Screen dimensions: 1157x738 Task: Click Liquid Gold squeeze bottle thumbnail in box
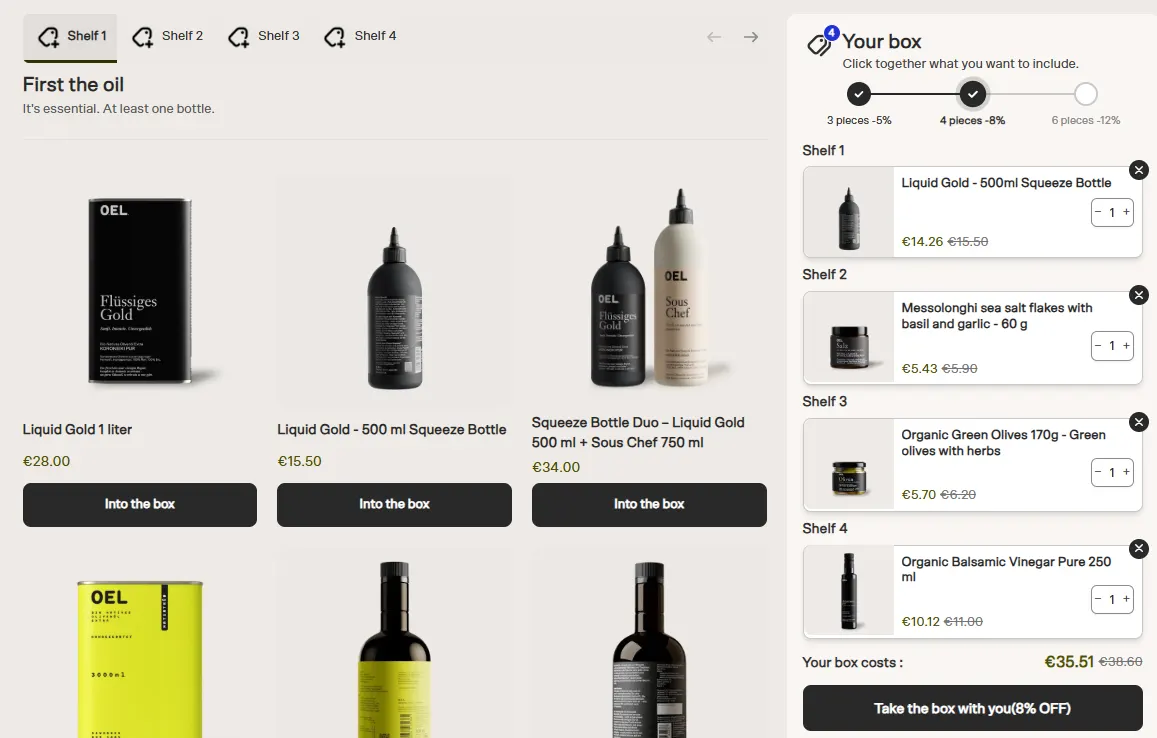point(849,212)
